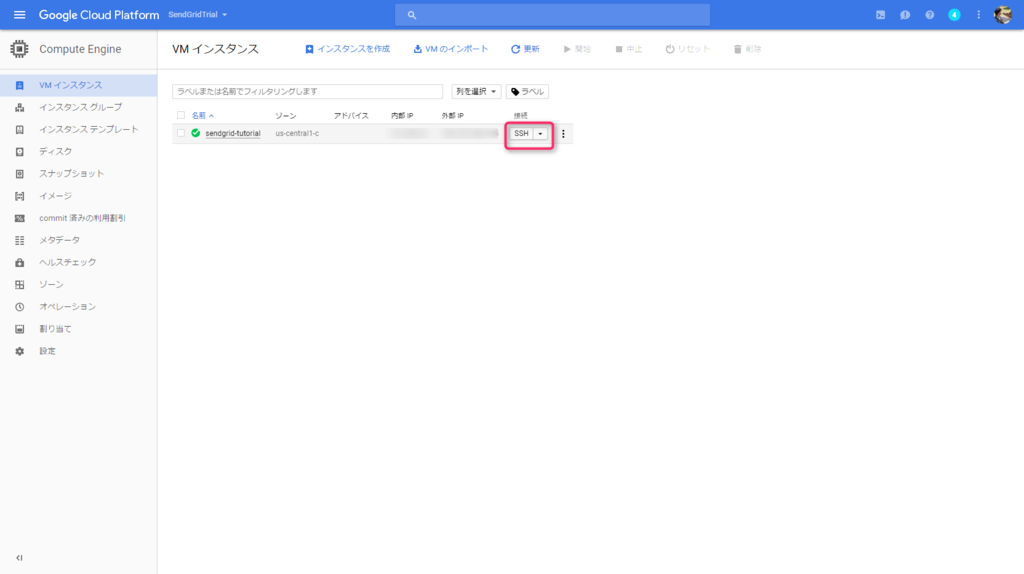Click the 開始 start button
1024x574 pixels.
click(x=577, y=49)
